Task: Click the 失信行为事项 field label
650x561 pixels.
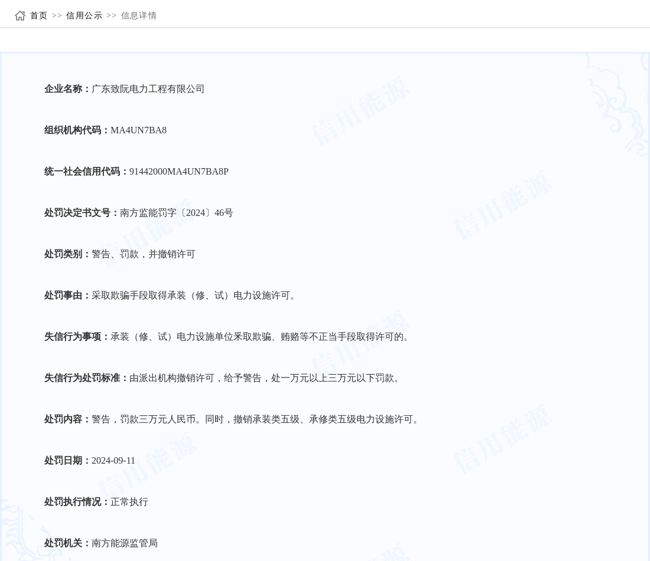Action: [76, 337]
